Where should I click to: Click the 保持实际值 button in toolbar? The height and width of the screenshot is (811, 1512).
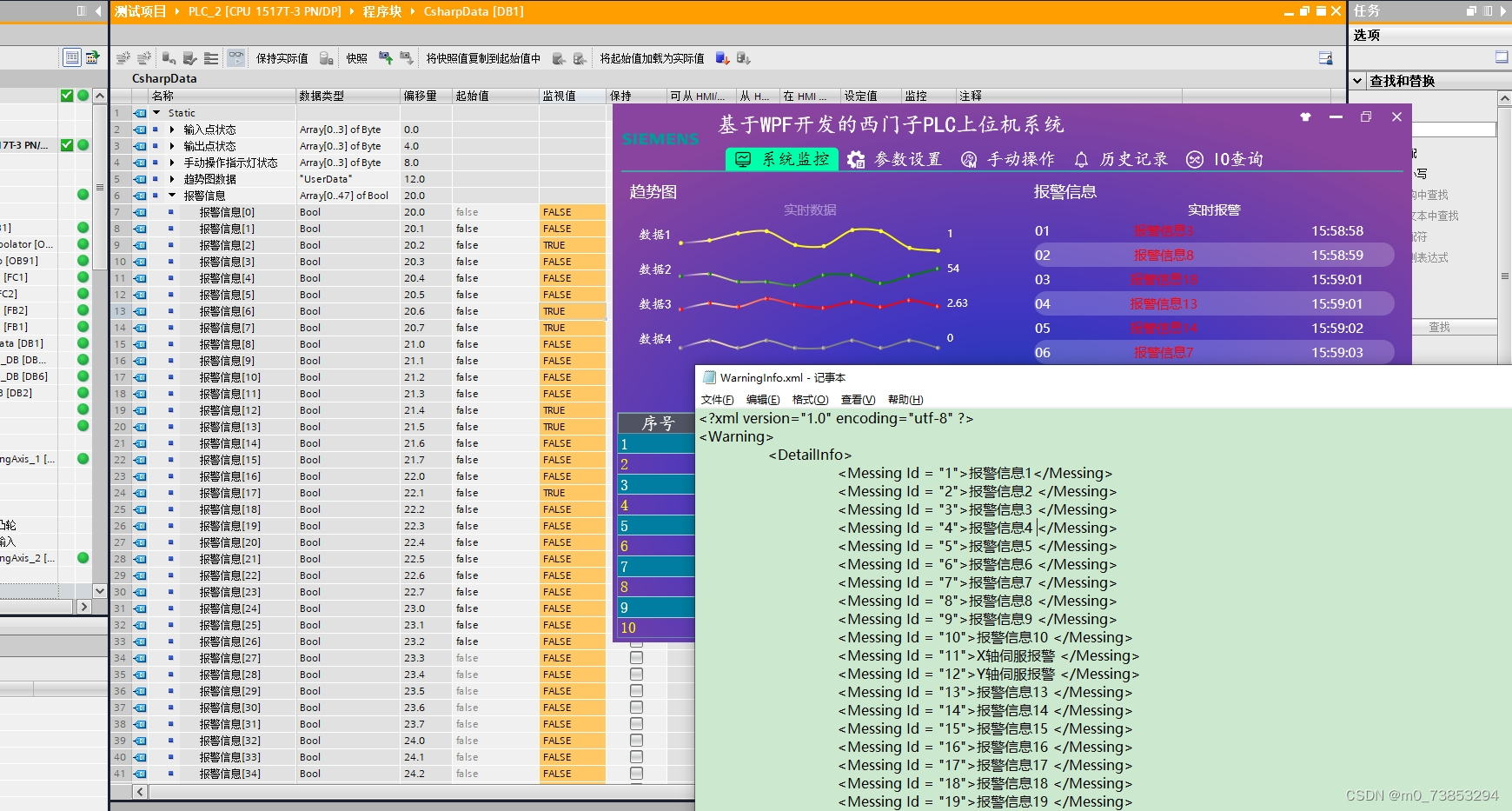click(x=282, y=58)
